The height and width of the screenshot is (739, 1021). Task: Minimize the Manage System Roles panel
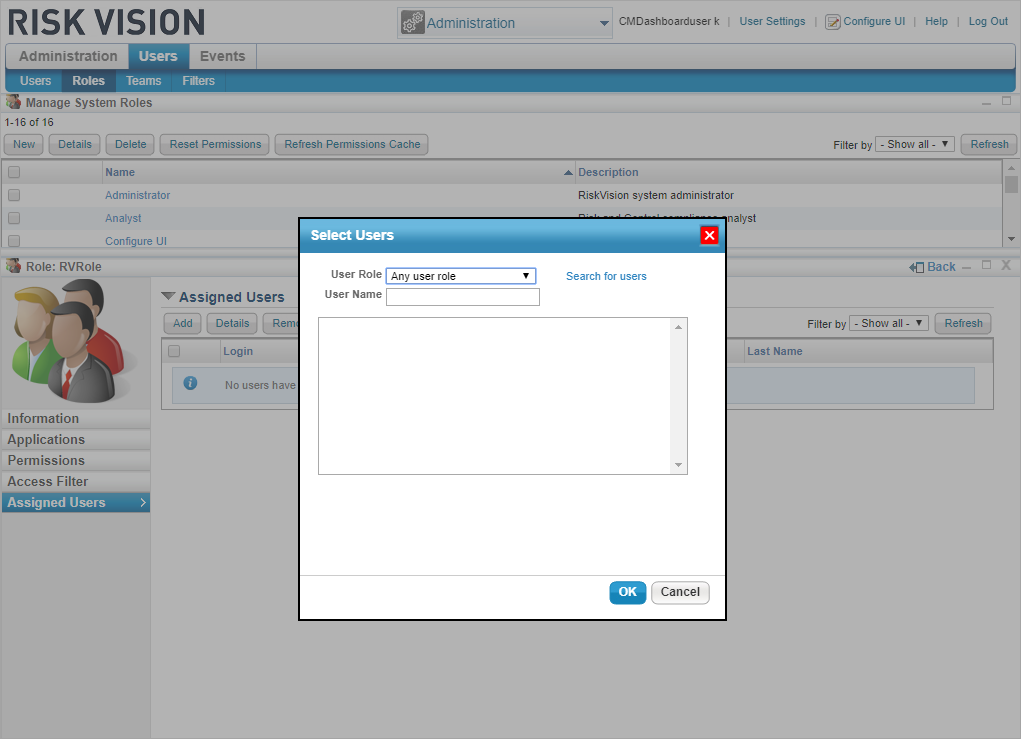tap(986, 103)
